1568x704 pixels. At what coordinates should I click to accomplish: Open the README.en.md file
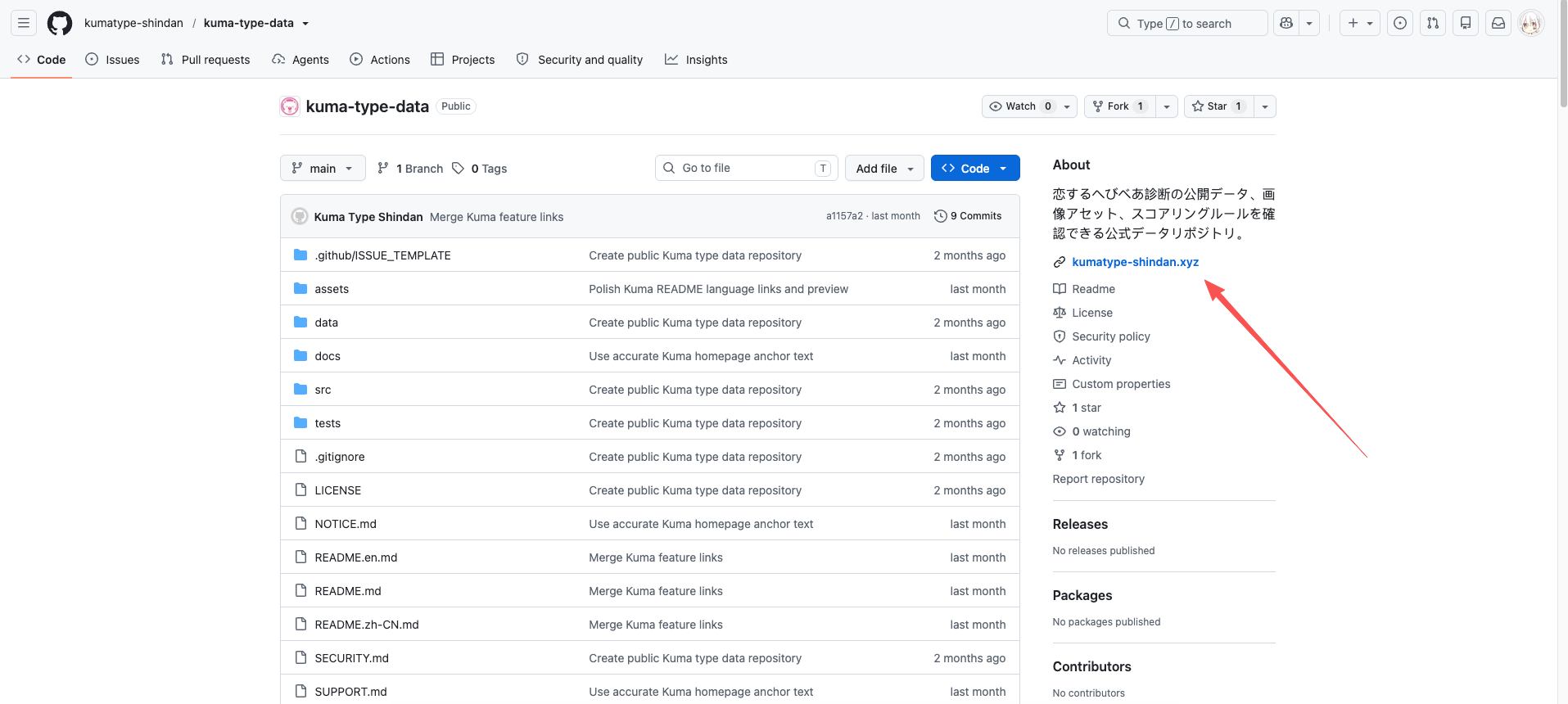coord(356,557)
